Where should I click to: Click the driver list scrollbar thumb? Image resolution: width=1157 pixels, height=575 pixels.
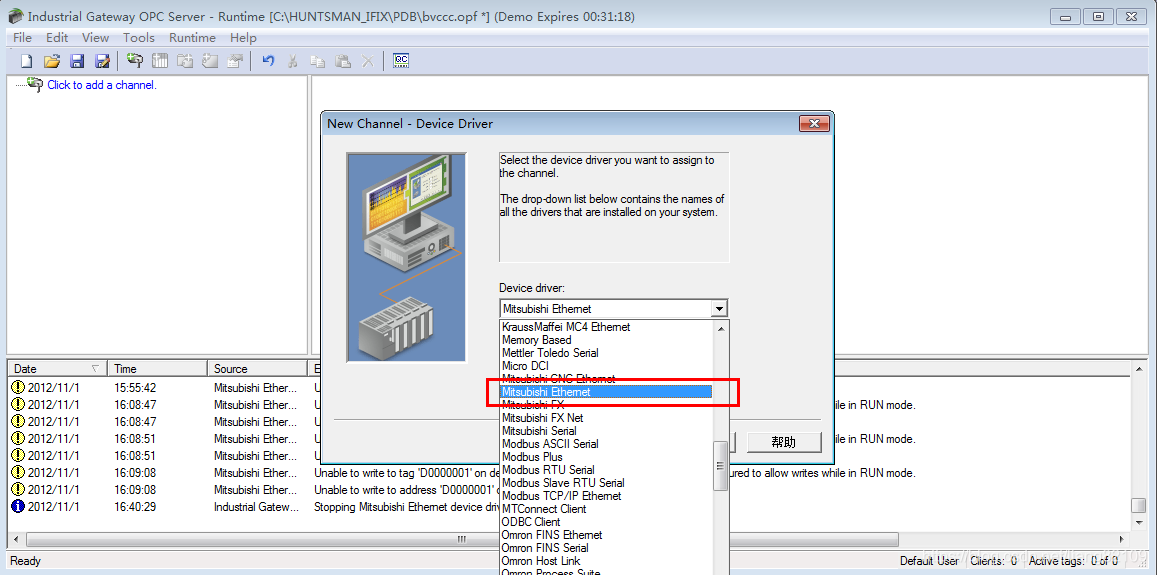tap(721, 466)
